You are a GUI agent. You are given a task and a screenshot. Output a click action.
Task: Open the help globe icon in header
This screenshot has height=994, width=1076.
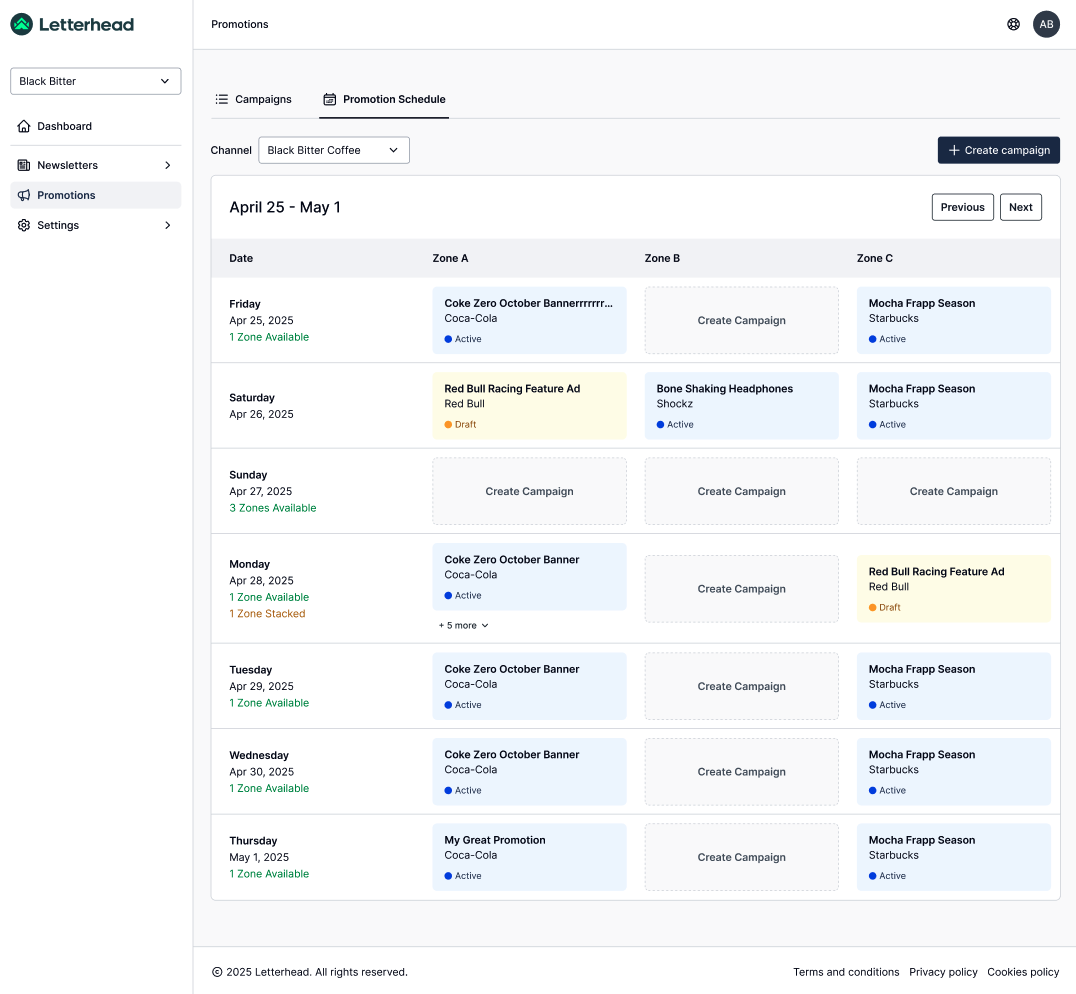[1013, 24]
